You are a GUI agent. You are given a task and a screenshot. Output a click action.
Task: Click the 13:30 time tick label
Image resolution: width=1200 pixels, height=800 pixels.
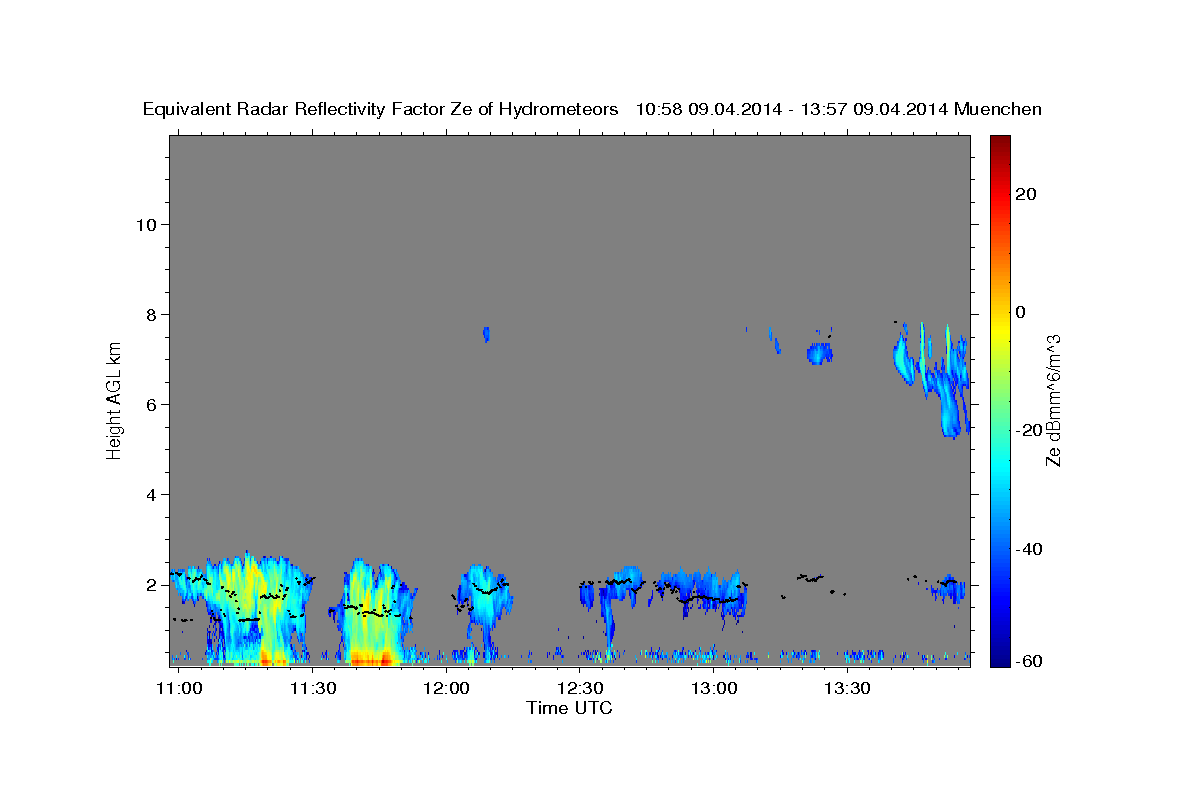click(848, 689)
